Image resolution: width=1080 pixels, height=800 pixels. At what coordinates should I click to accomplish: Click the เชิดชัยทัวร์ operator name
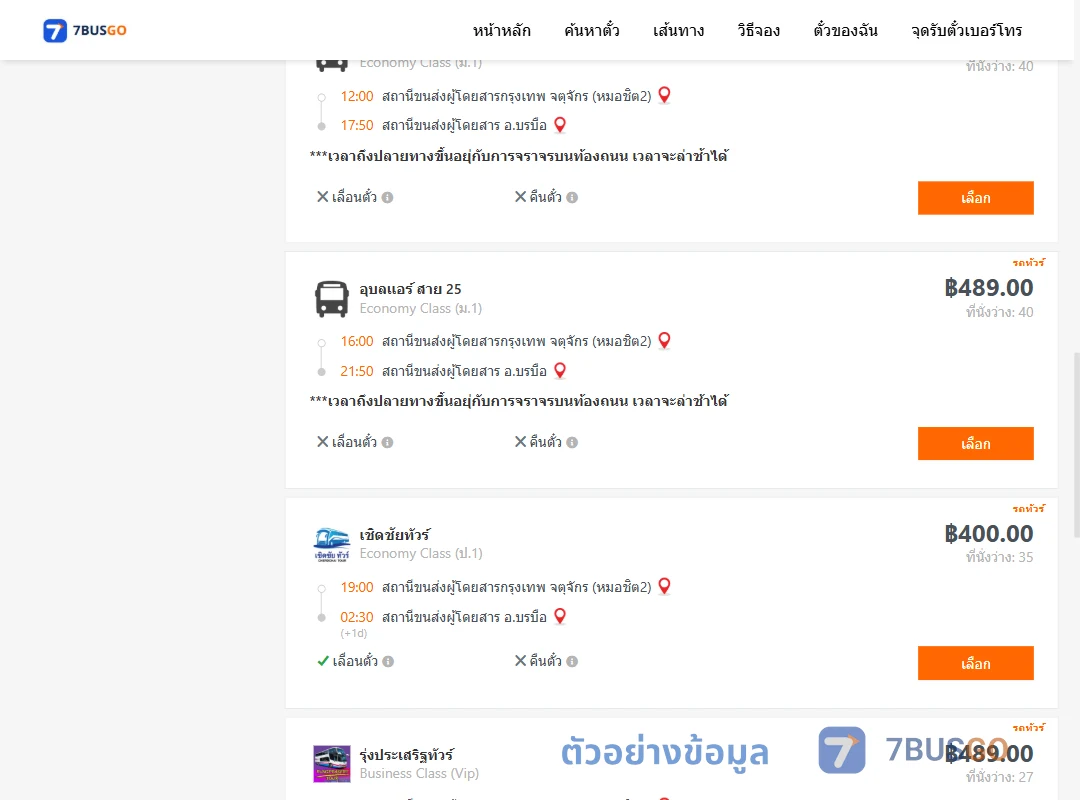395,535
